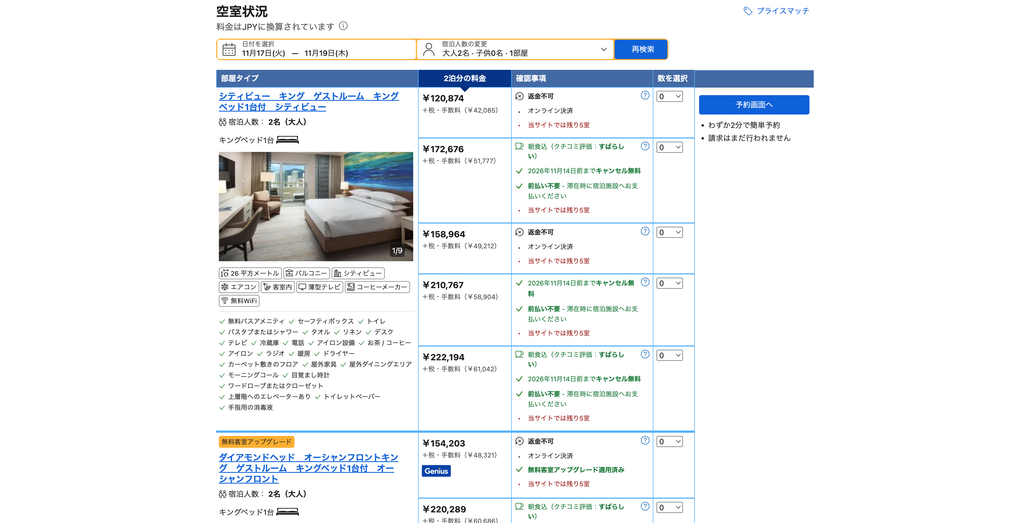Open the city view room photo
The image size is (1024, 523).
(316, 206)
